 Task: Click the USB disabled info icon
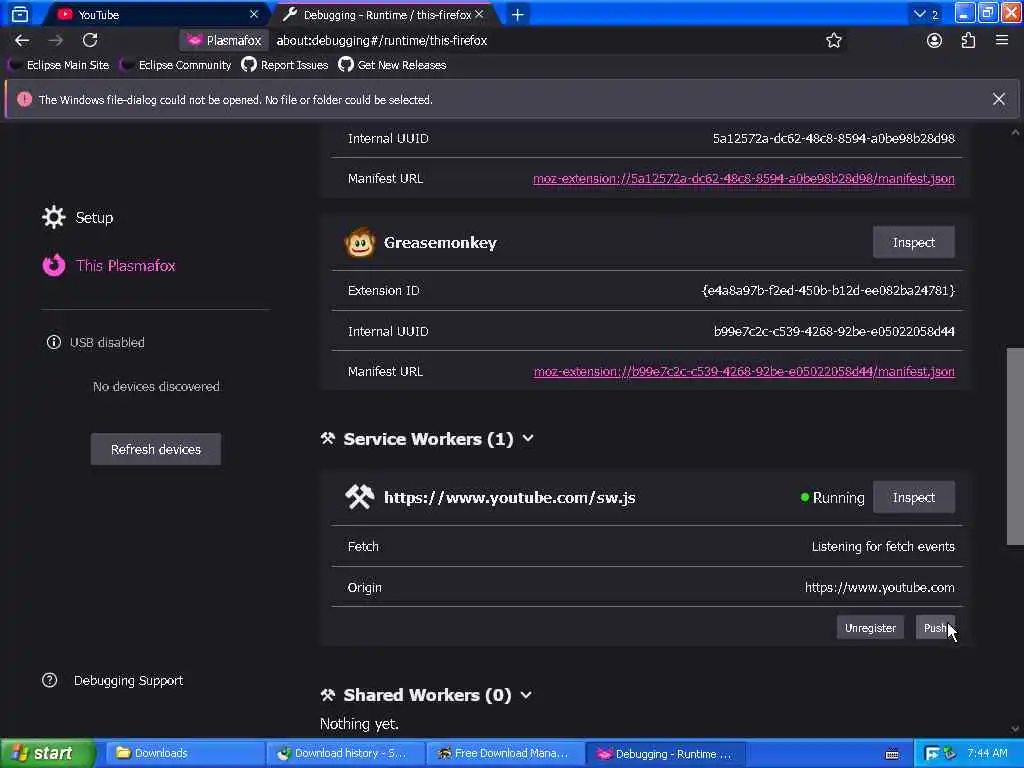[54, 342]
